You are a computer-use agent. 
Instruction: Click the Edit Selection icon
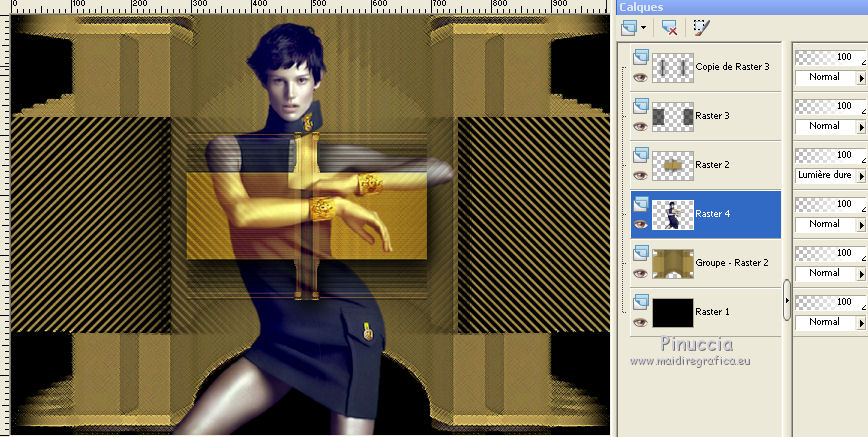(x=701, y=27)
